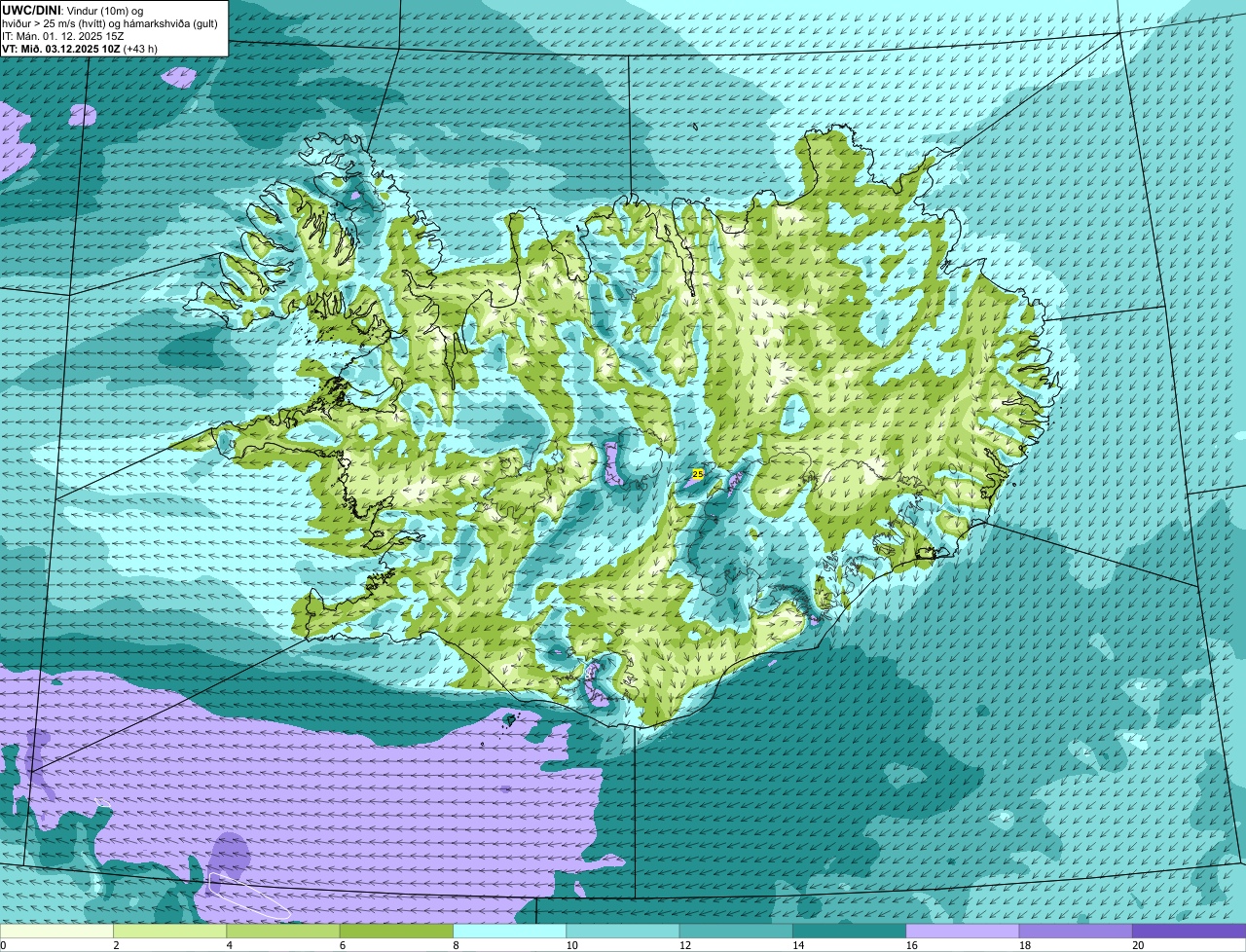The width and height of the screenshot is (1246, 952).
Task: Click the legend scale label "16"
Action: [x=911, y=945]
